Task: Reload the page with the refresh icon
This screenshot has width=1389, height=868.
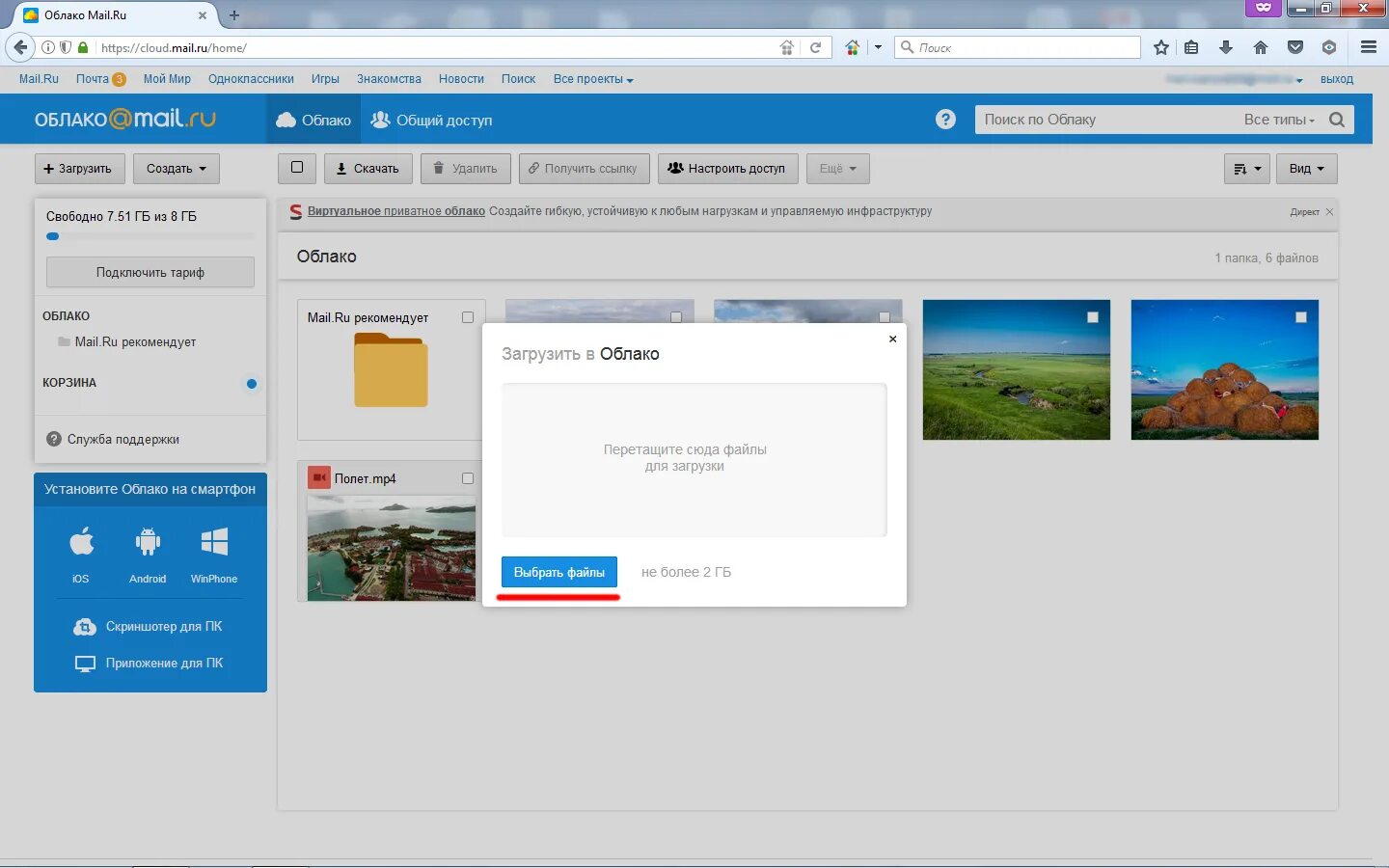Action: click(x=815, y=47)
